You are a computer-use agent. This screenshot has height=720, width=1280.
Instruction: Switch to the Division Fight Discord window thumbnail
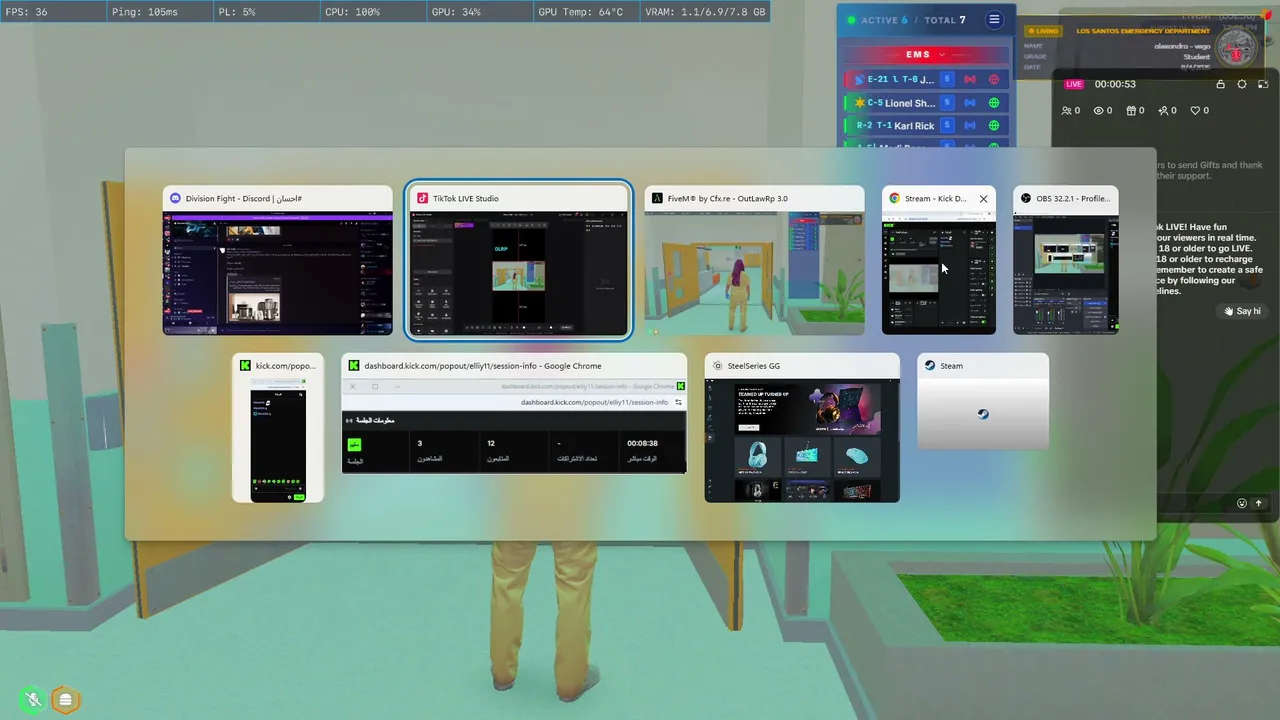point(278,260)
